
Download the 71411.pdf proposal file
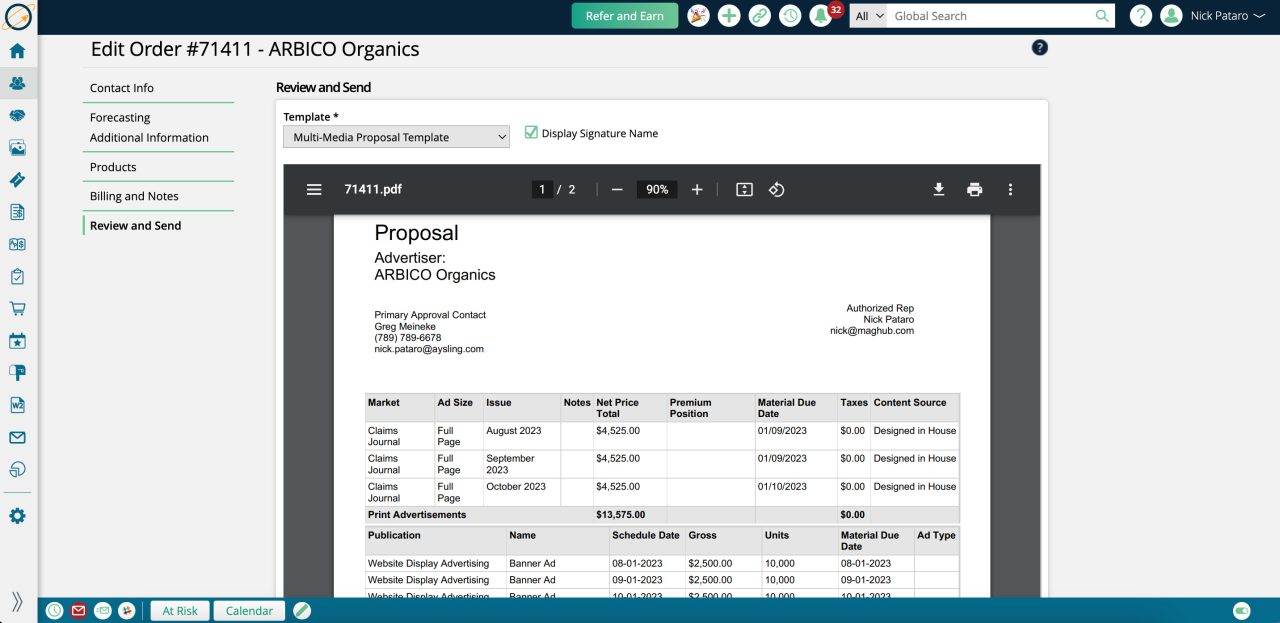[x=938, y=189]
